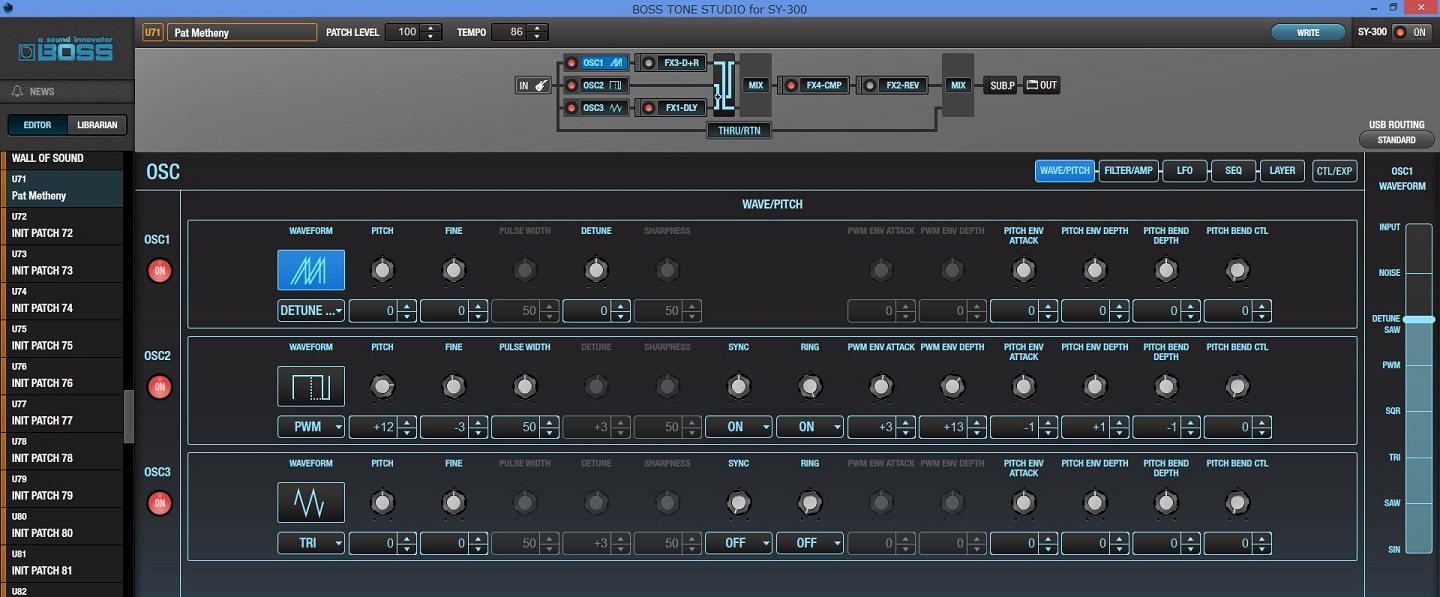Click TEMPO stepper arrows
Screen dimensions: 1440x597
[x=539, y=32]
